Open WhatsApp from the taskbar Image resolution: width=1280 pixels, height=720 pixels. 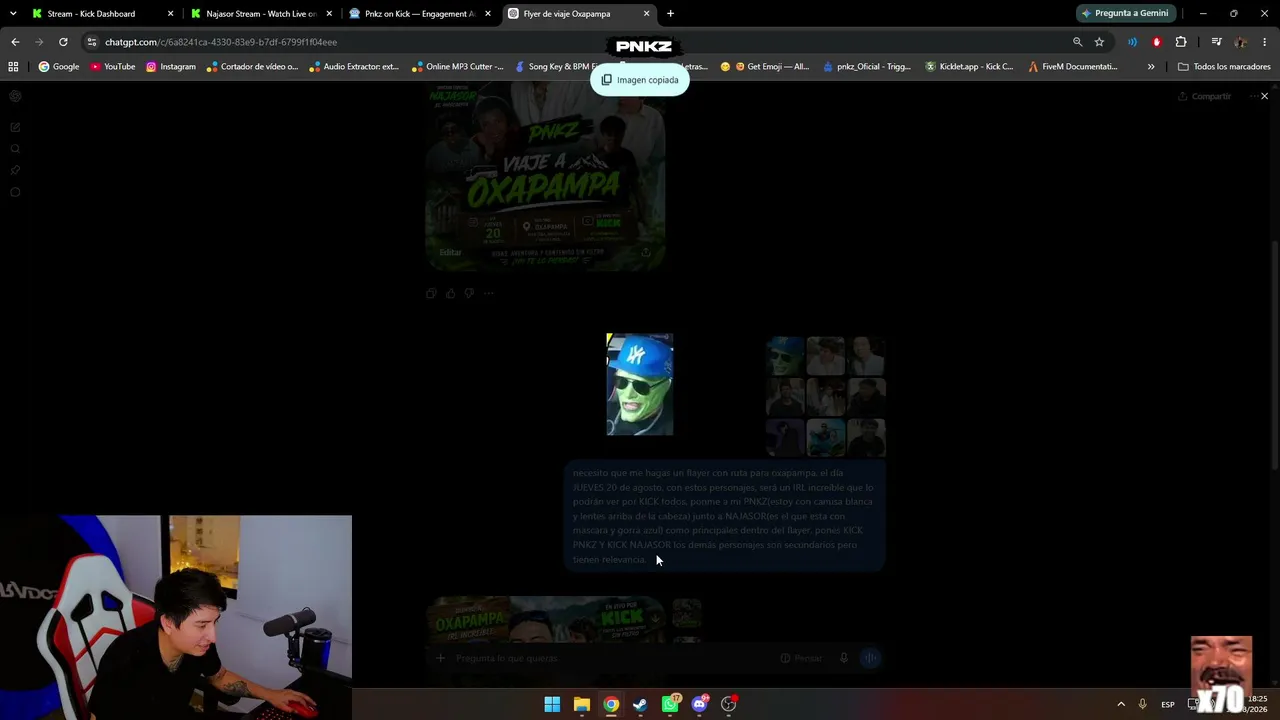(670, 704)
